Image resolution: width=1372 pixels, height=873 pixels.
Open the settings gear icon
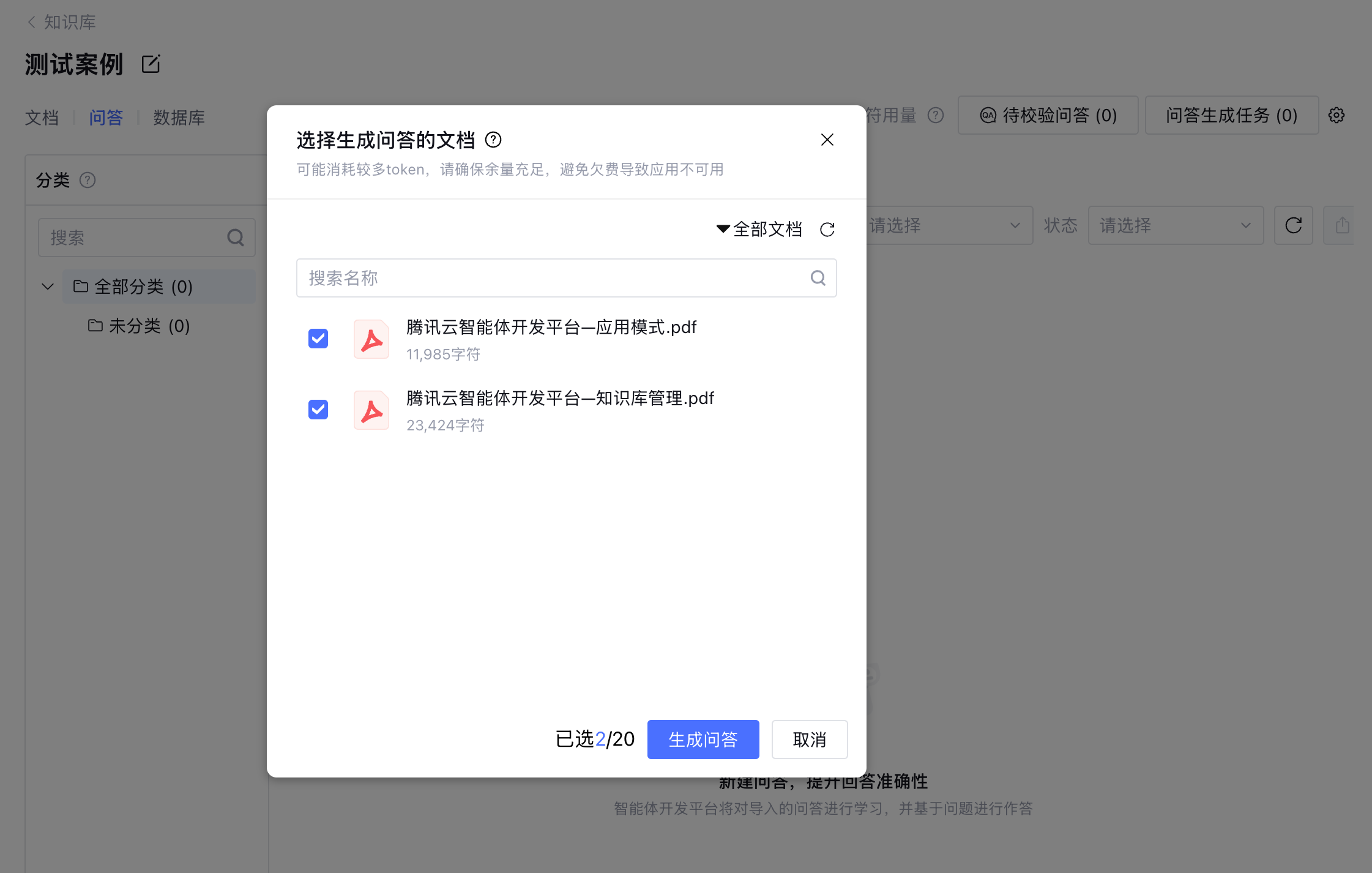click(x=1337, y=115)
